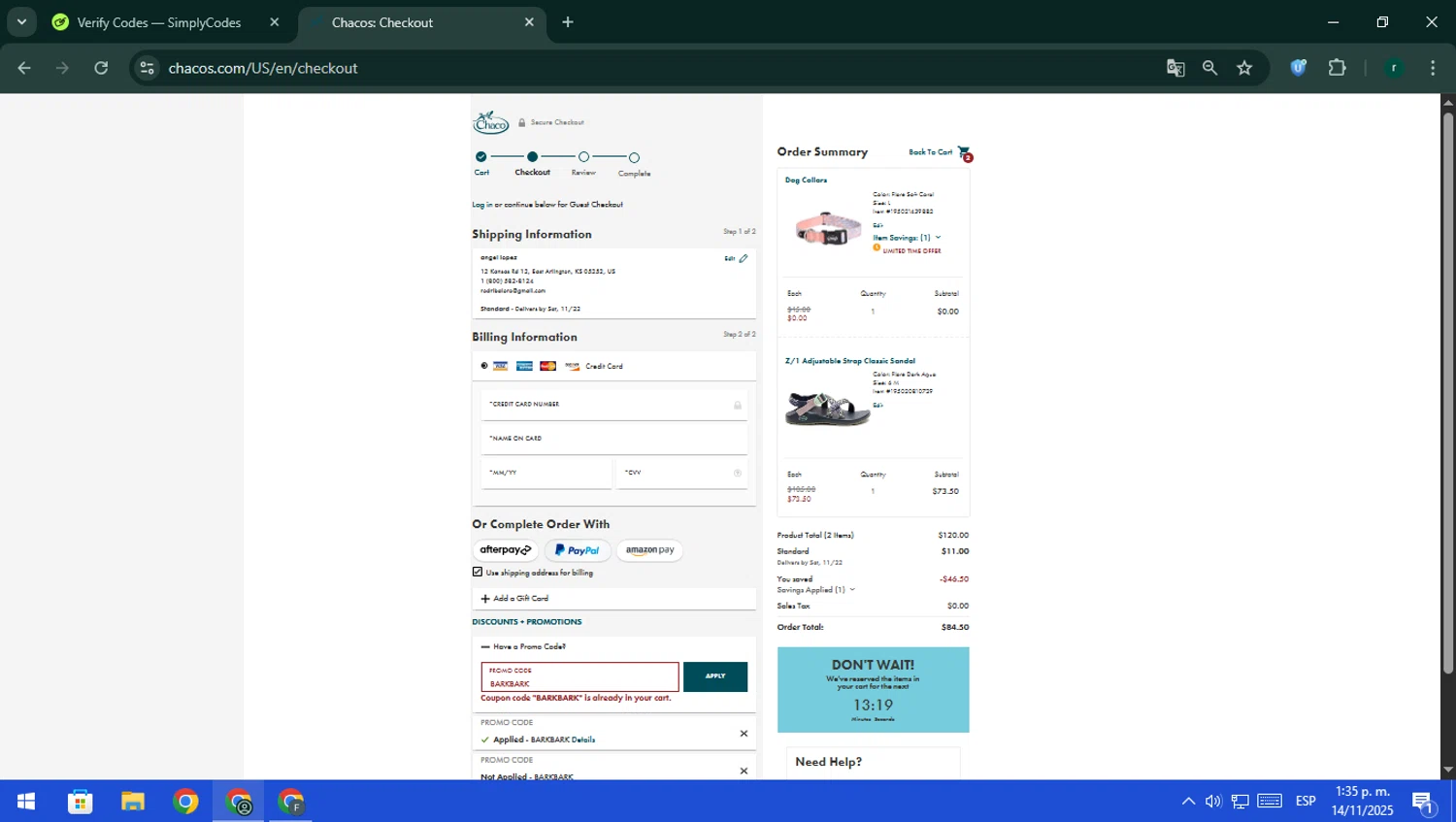
Task: Open Google Translate page icon in address bar
Action: [x=1175, y=68]
